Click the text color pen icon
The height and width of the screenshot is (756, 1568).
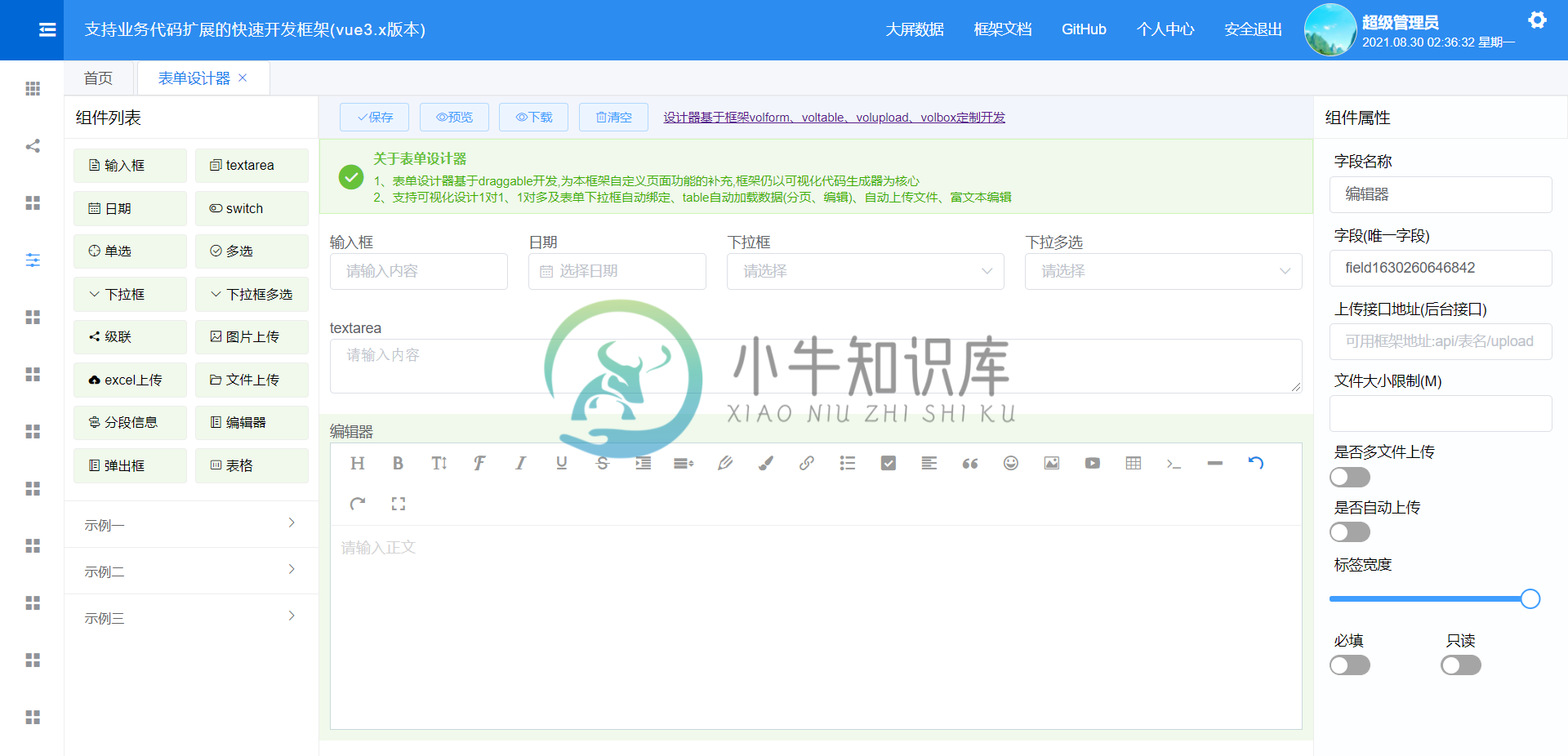[724, 464]
